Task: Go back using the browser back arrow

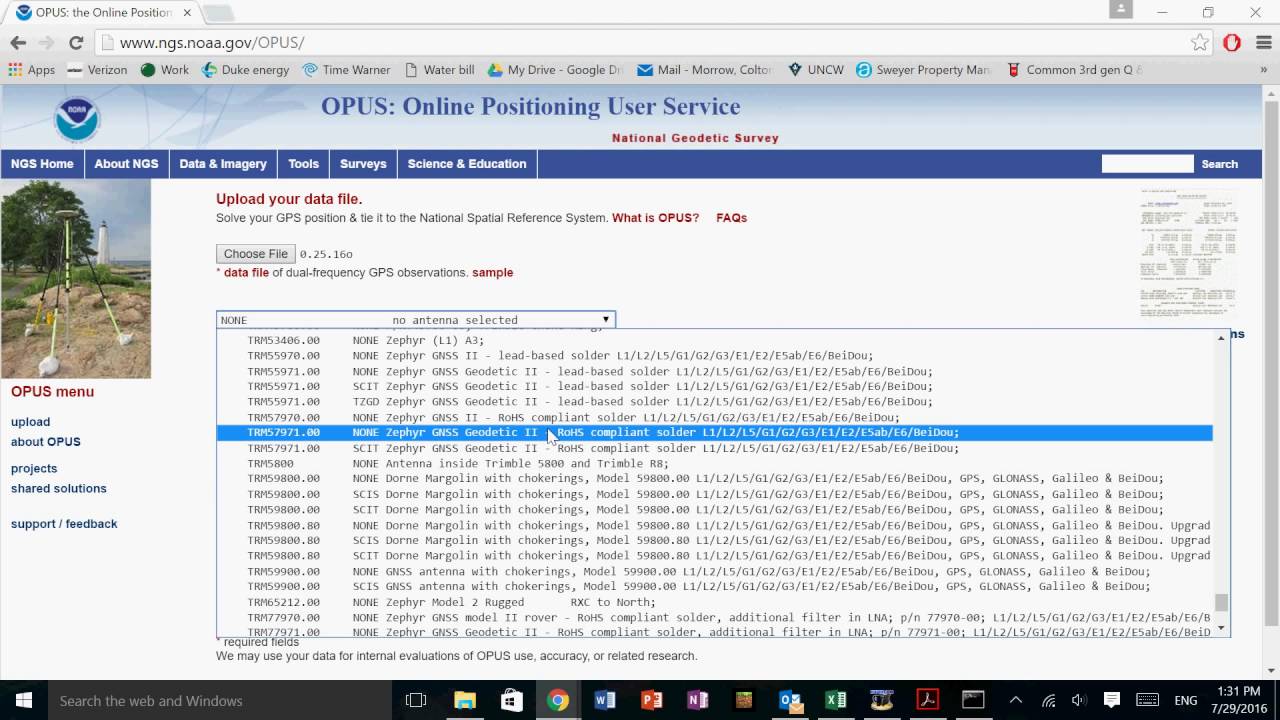Action: coord(18,43)
